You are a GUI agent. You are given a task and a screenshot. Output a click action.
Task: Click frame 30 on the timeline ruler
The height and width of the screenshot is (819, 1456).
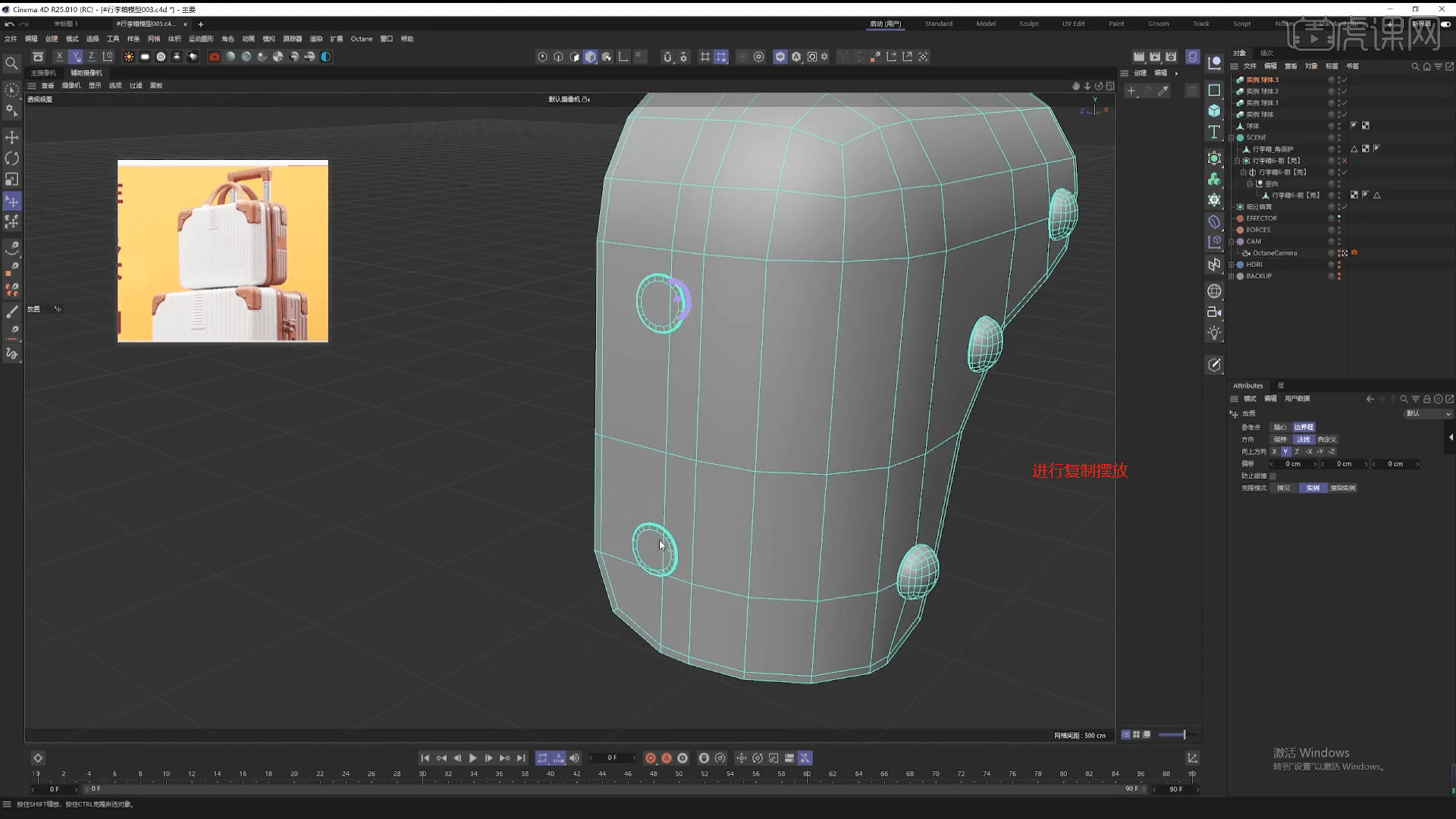point(422,774)
